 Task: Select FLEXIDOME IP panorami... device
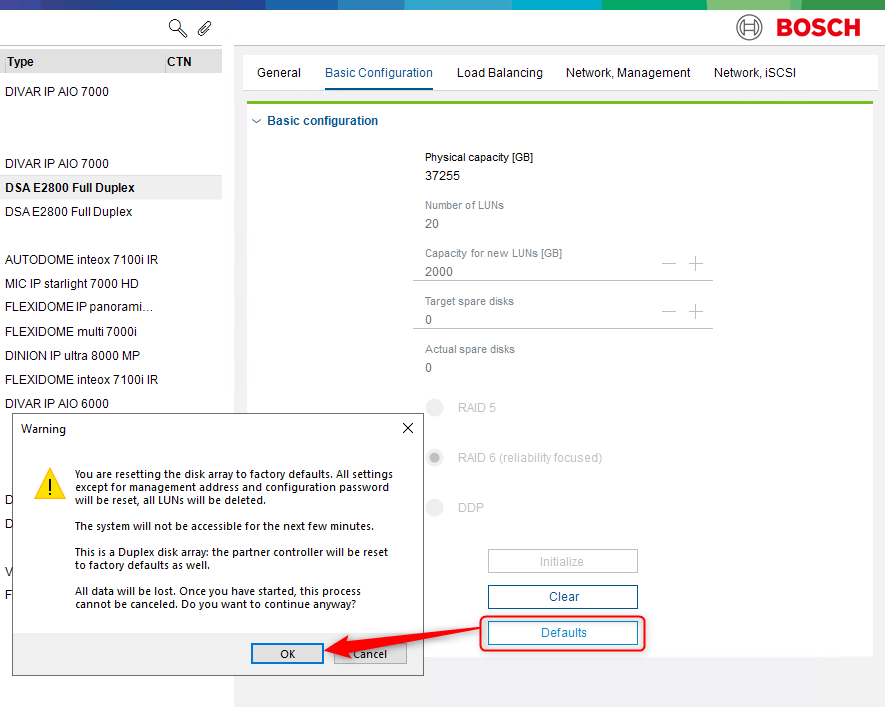click(x=111, y=307)
